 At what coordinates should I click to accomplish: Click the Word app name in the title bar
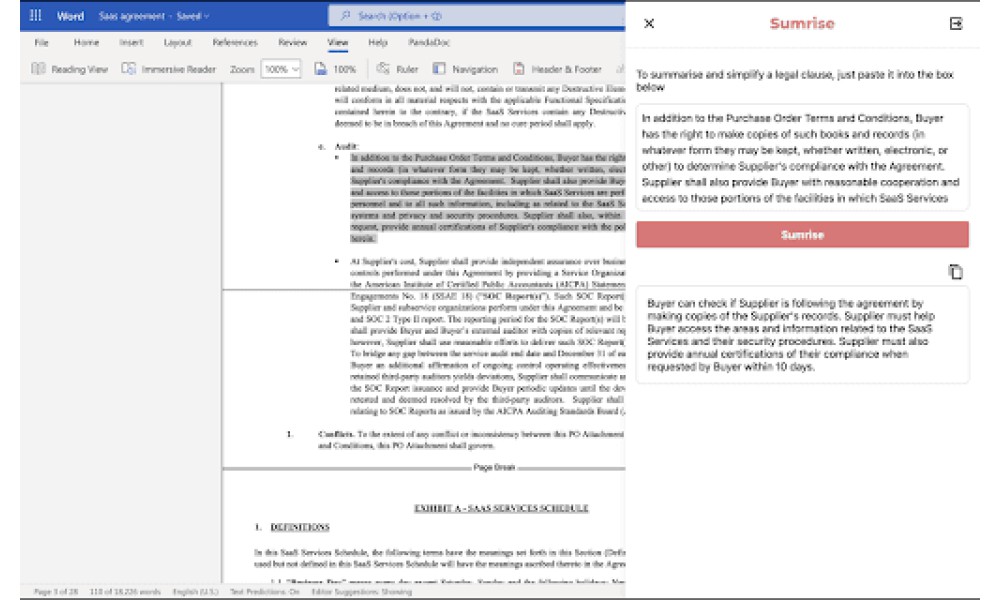[x=70, y=16]
